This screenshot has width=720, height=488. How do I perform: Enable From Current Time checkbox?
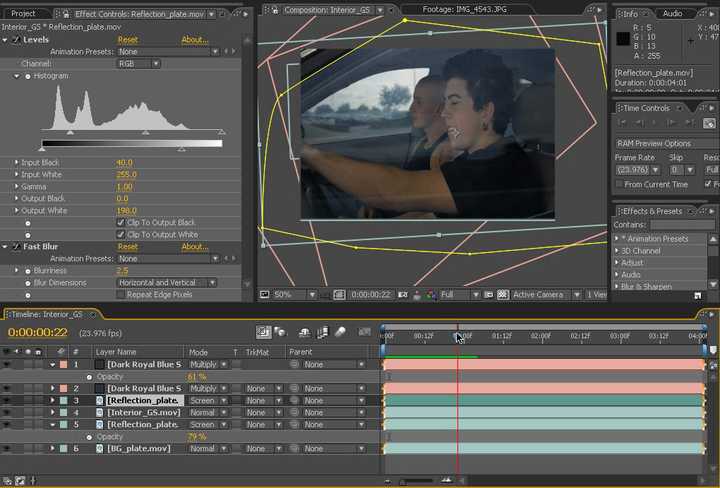[x=620, y=184]
